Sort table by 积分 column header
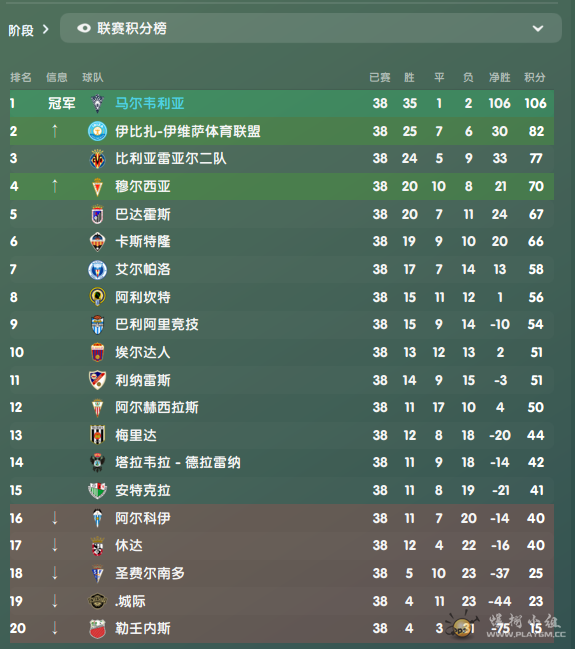 coord(535,77)
